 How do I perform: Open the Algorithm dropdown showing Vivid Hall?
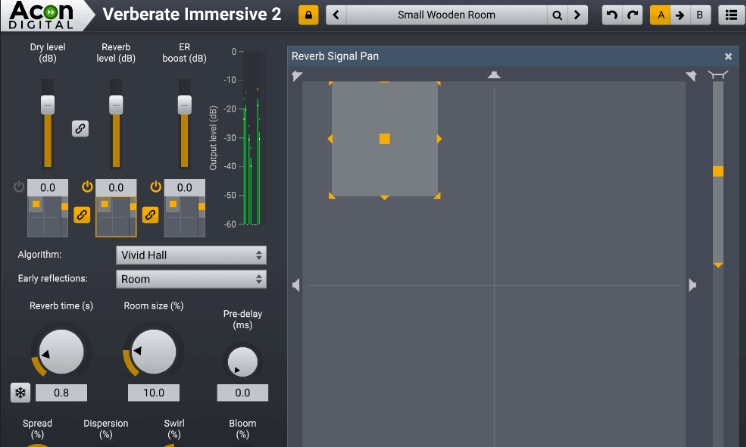coord(191,255)
